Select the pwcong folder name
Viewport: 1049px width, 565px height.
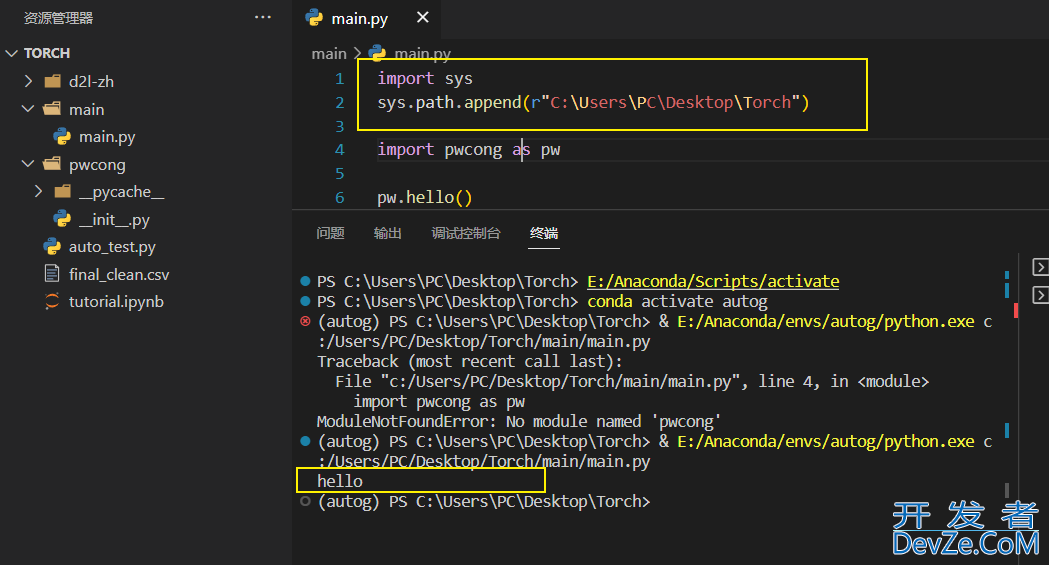(x=97, y=164)
